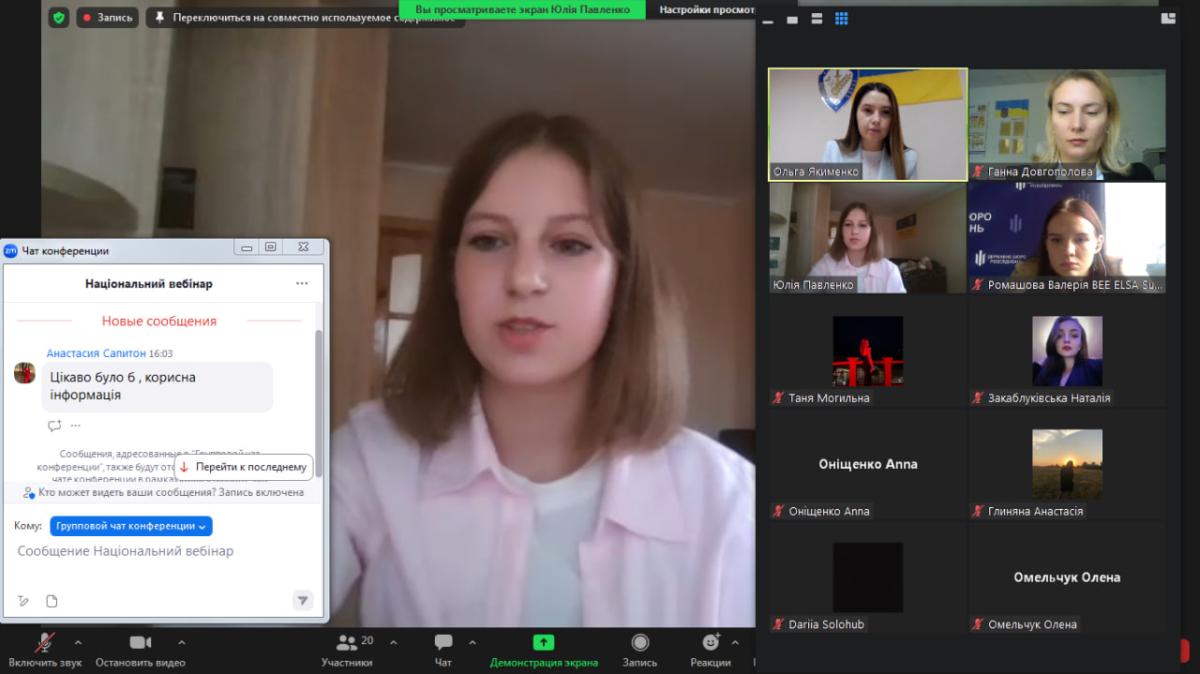The image size is (1200, 674).
Task: Click the red Запись recording indicator
Action: pyautogui.click(x=107, y=17)
